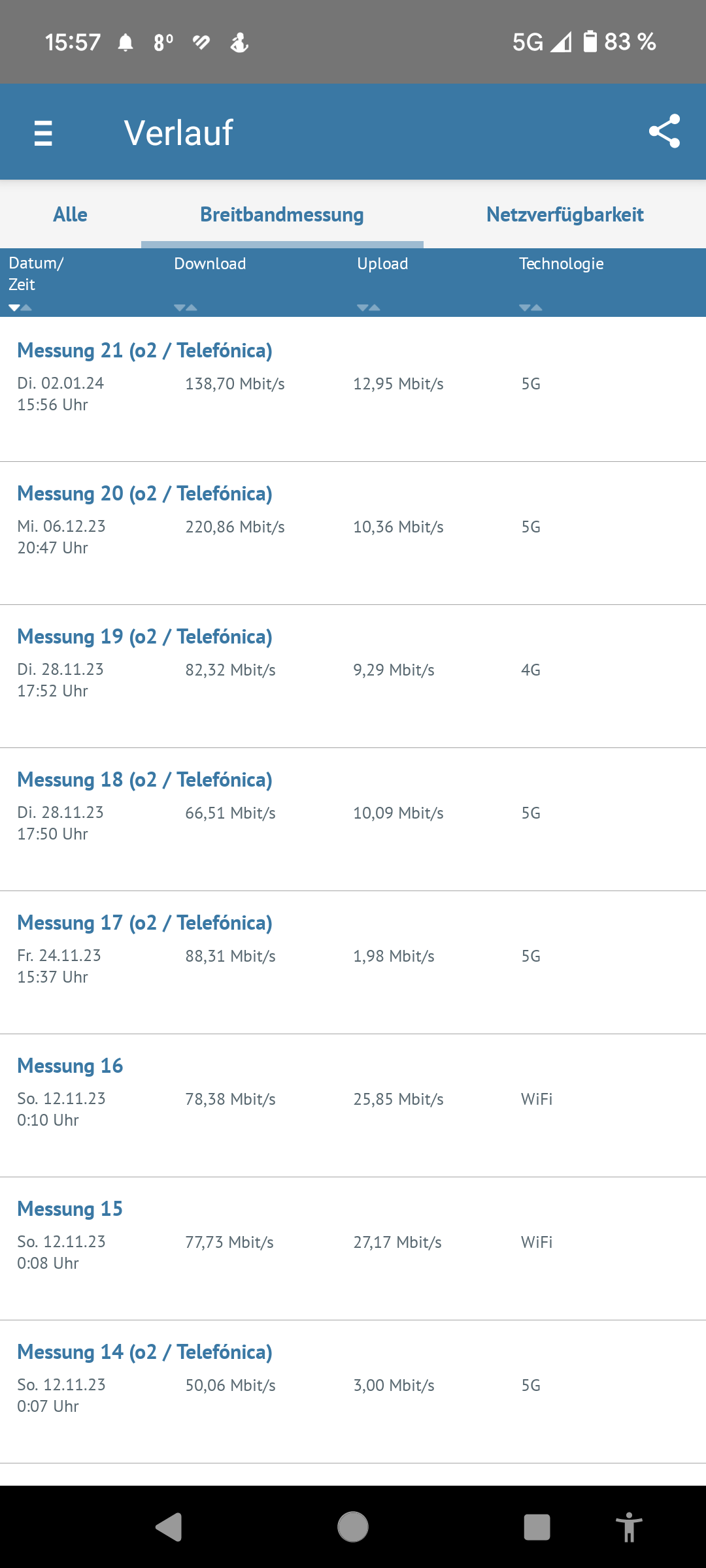The height and width of the screenshot is (1568, 706).
Task: Open recent apps square button
Action: (537, 1527)
